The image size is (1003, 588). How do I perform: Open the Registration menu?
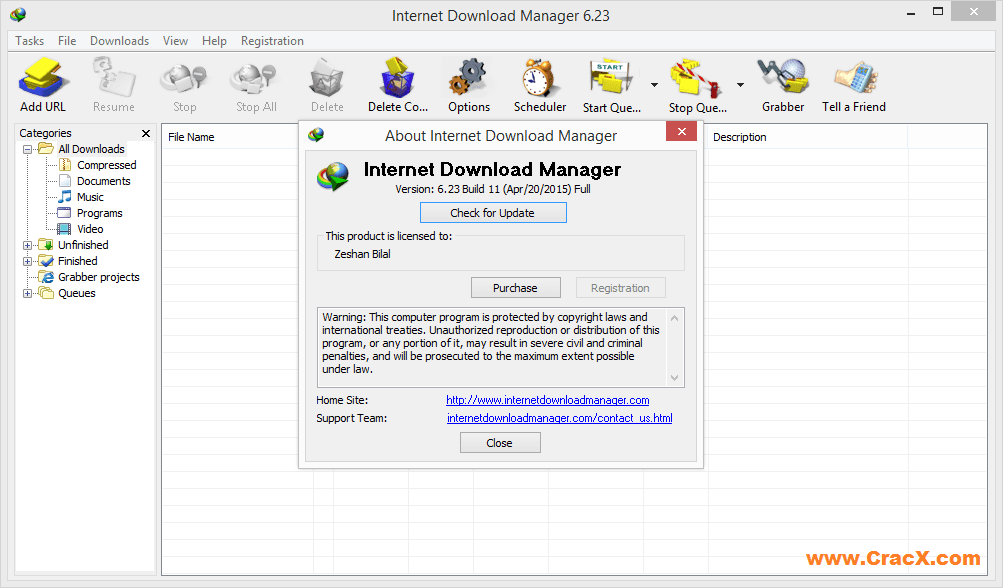[x=272, y=41]
